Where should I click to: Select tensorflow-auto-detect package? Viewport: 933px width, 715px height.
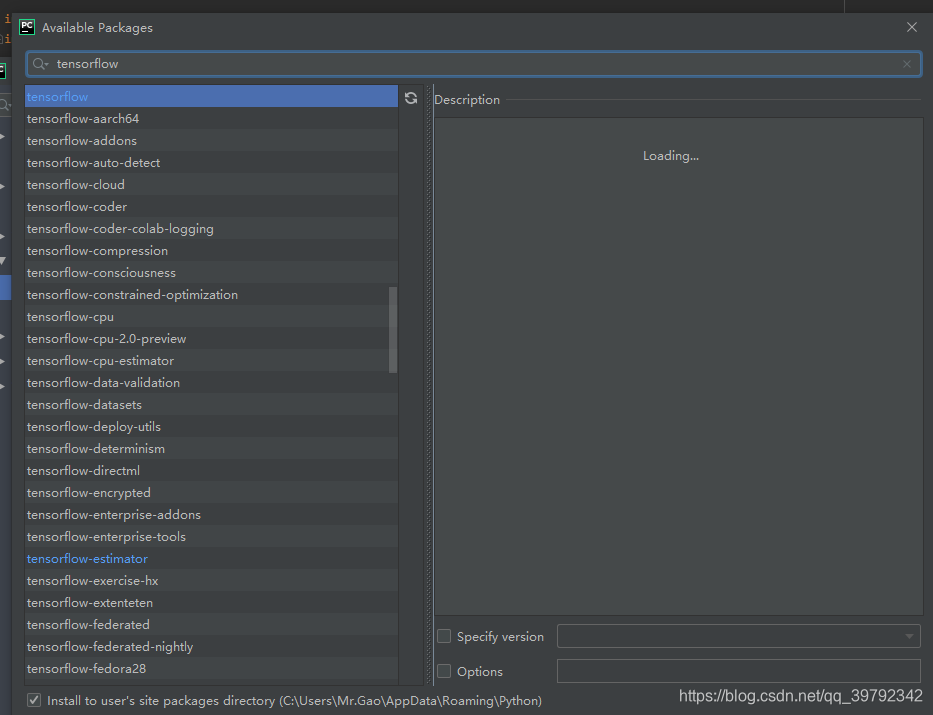(x=211, y=162)
